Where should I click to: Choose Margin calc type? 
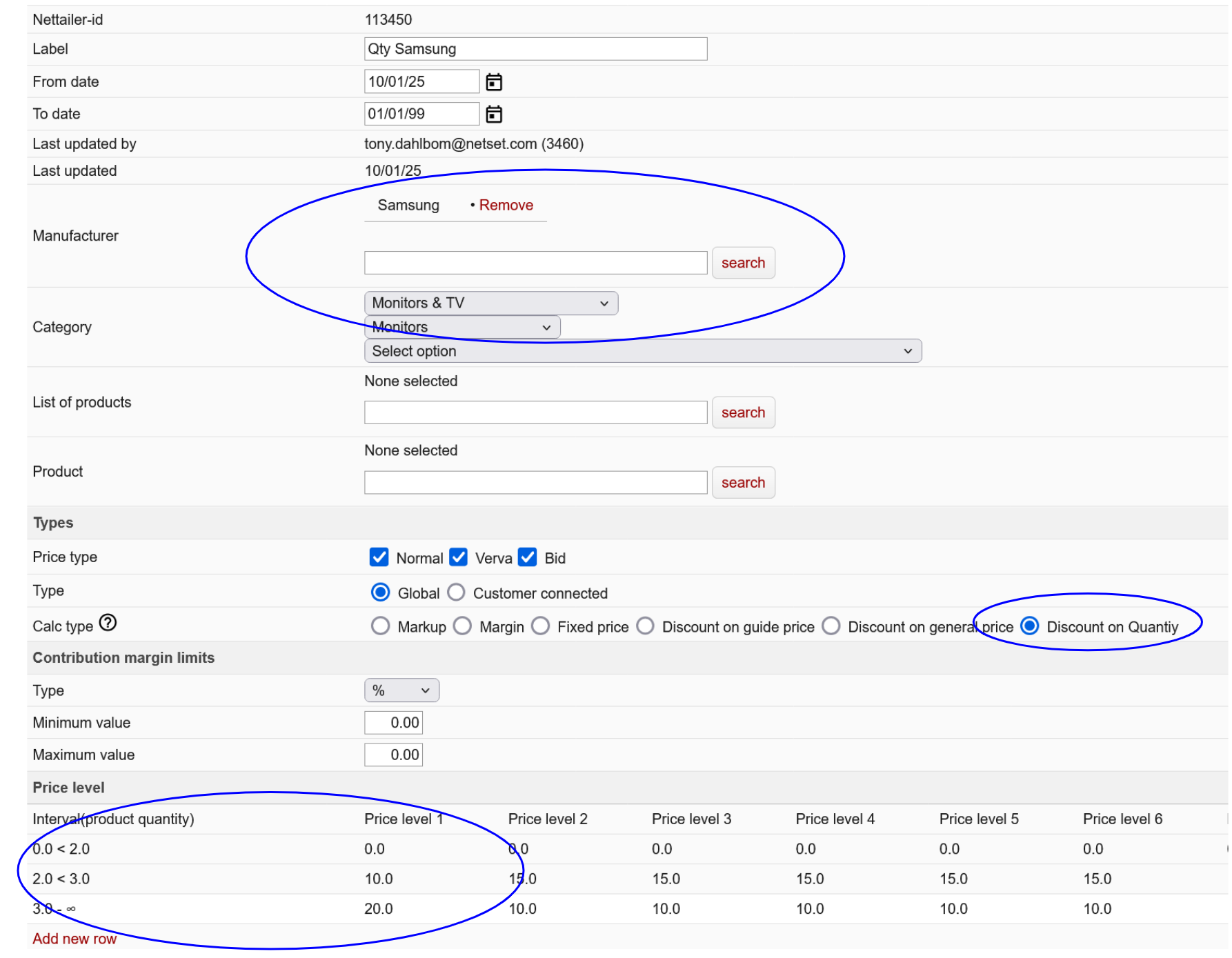click(x=462, y=626)
